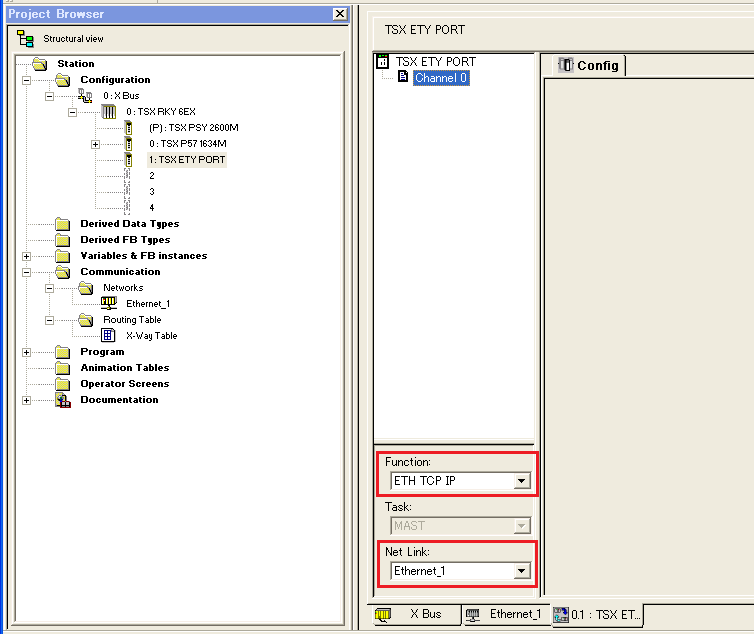Viewport: 754px width, 634px height.
Task: Select Channel 0 under TSX ETY PORT
Action: coord(440,78)
